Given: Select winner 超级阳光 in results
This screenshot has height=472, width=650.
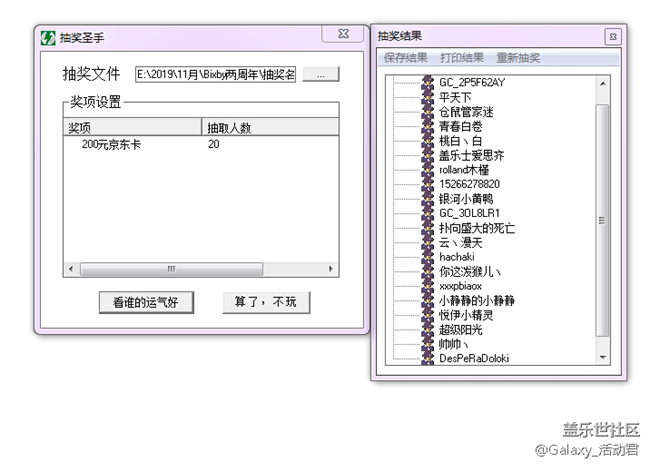Looking at the screenshot, I should [x=461, y=329].
